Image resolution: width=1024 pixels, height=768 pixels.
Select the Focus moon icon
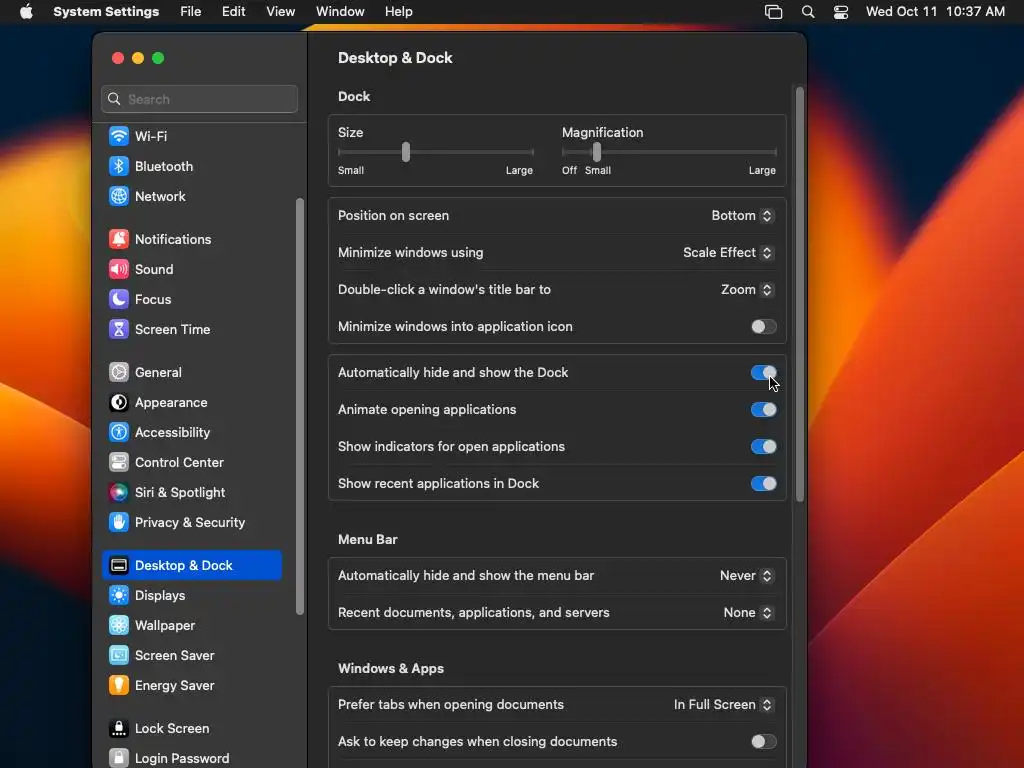pos(118,299)
